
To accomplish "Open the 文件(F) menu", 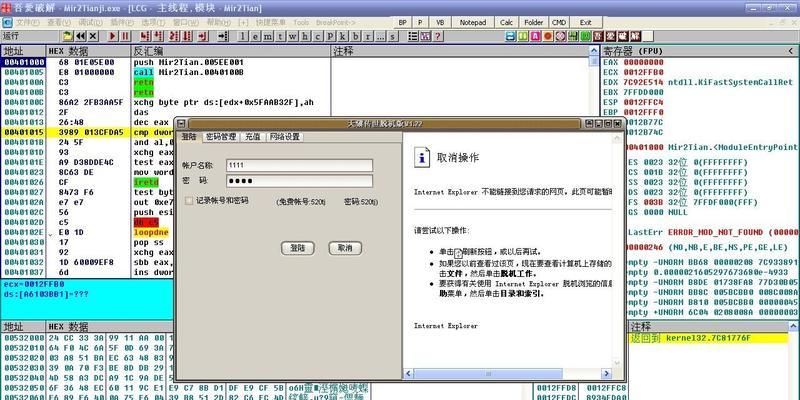I will pyautogui.click(x=28, y=22).
